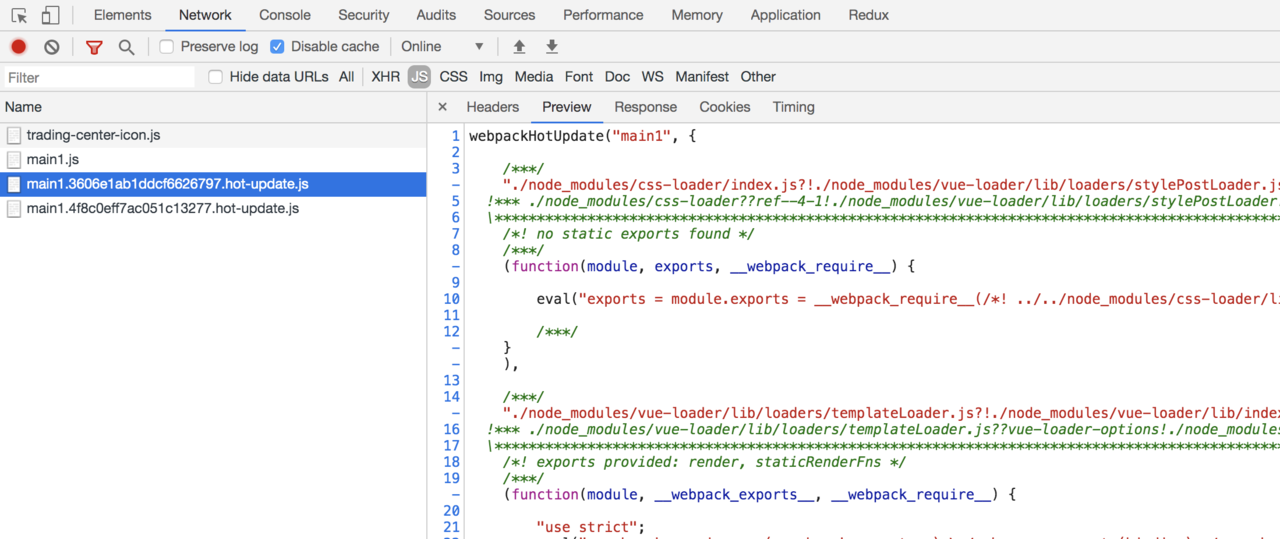
Task: Switch to the Performance panel
Action: pyautogui.click(x=603, y=15)
